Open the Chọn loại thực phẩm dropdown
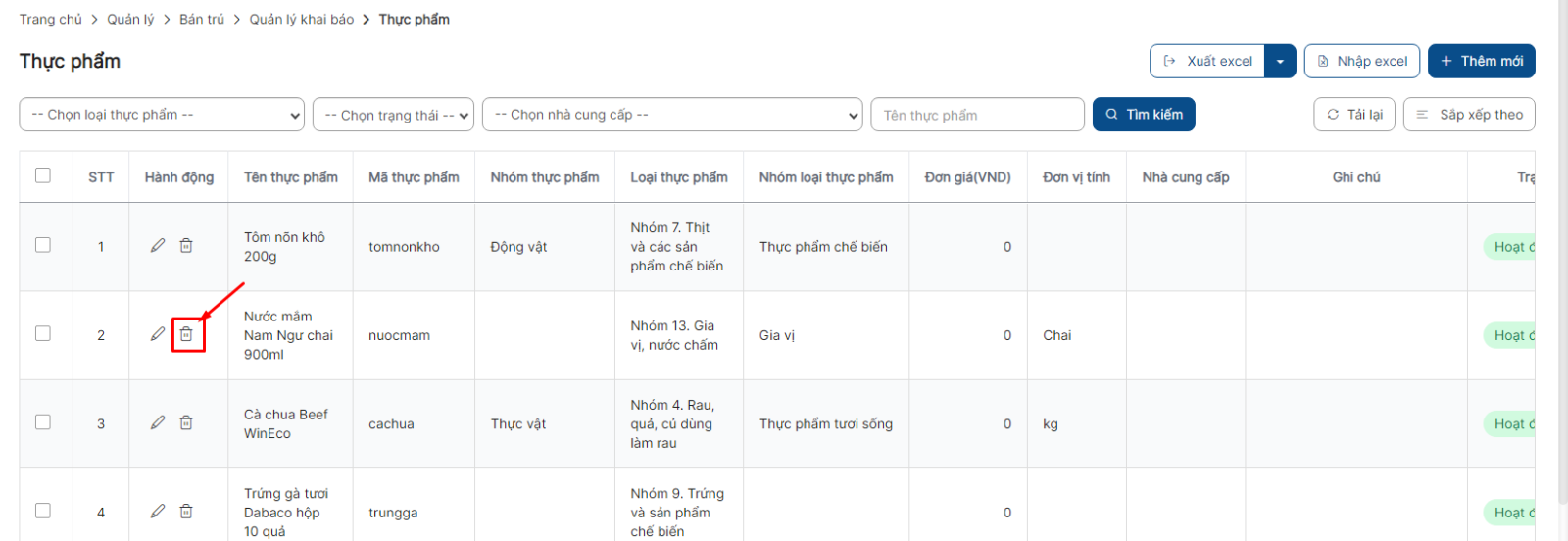This screenshot has height=541, width=1568. pos(162,115)
